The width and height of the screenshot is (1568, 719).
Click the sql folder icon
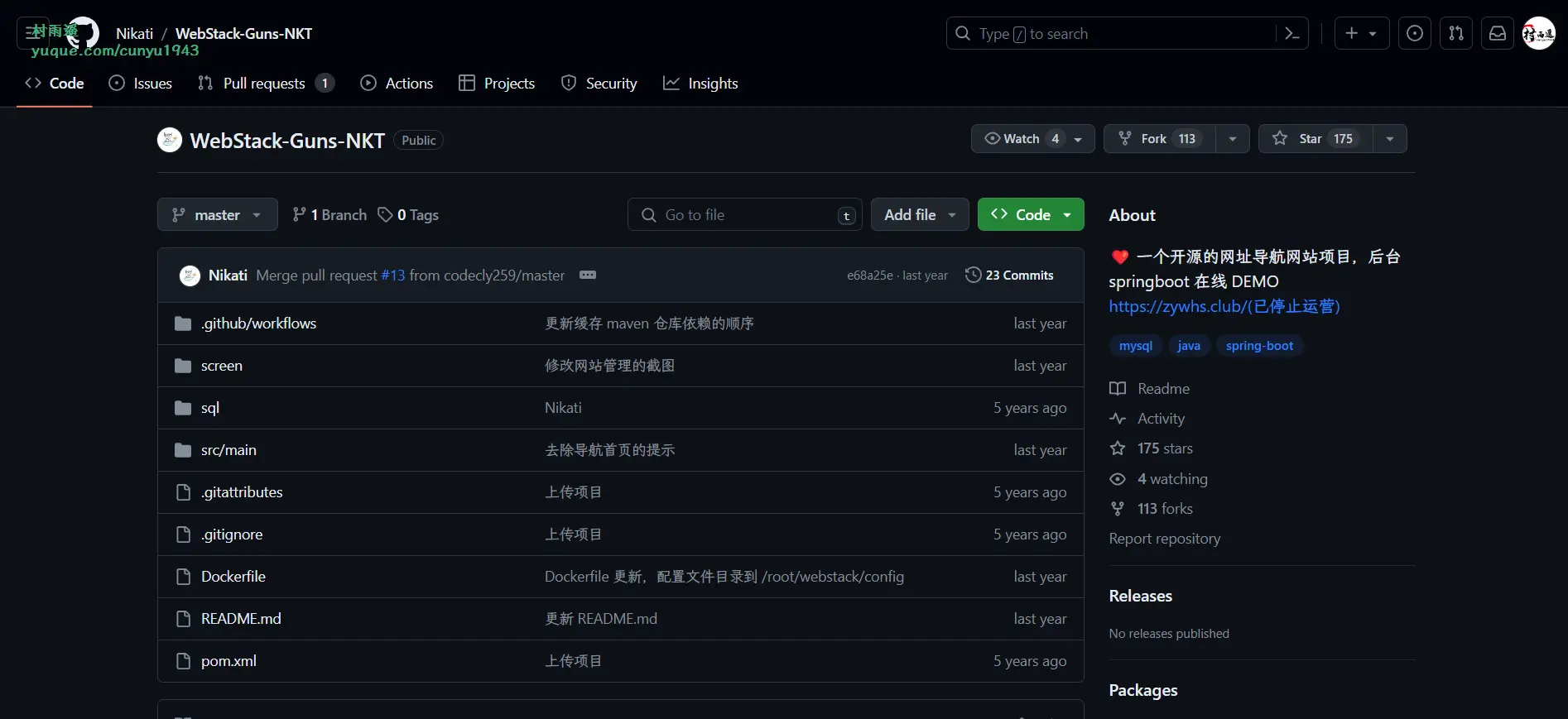tap(183, 408)
